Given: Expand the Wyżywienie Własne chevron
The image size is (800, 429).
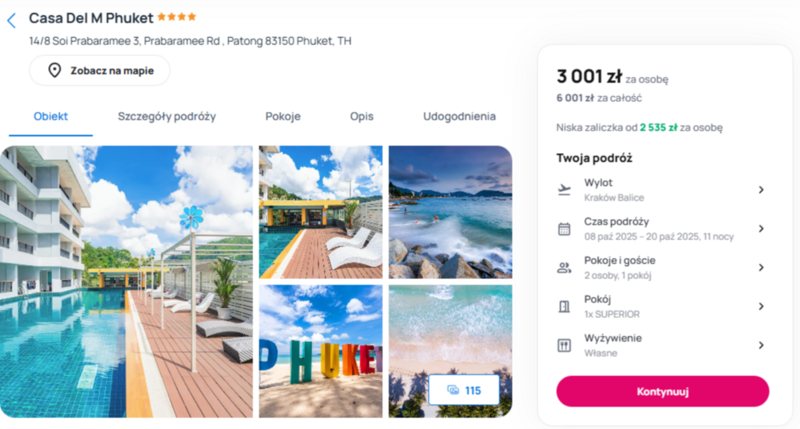Looking at the screenshot, I should [761, 345].
